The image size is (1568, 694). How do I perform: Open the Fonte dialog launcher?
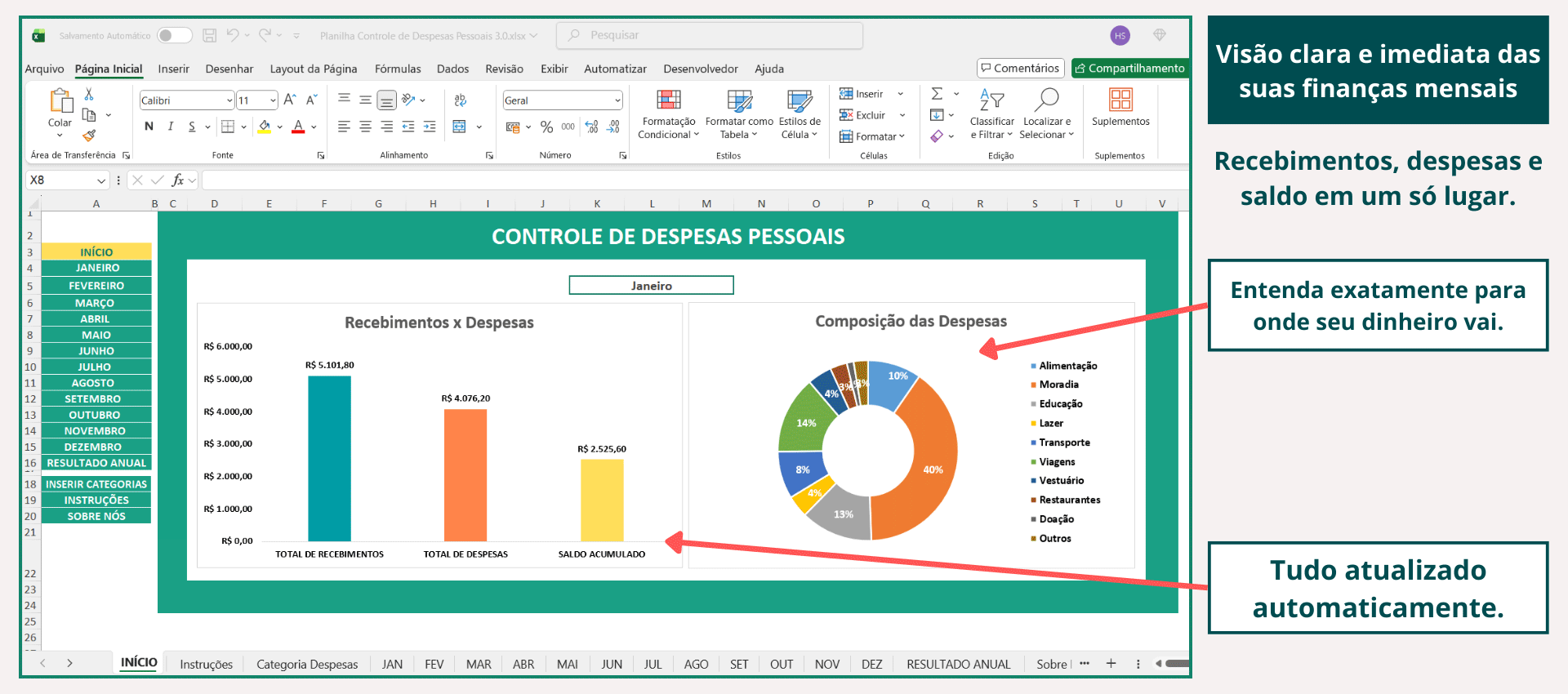321,155
